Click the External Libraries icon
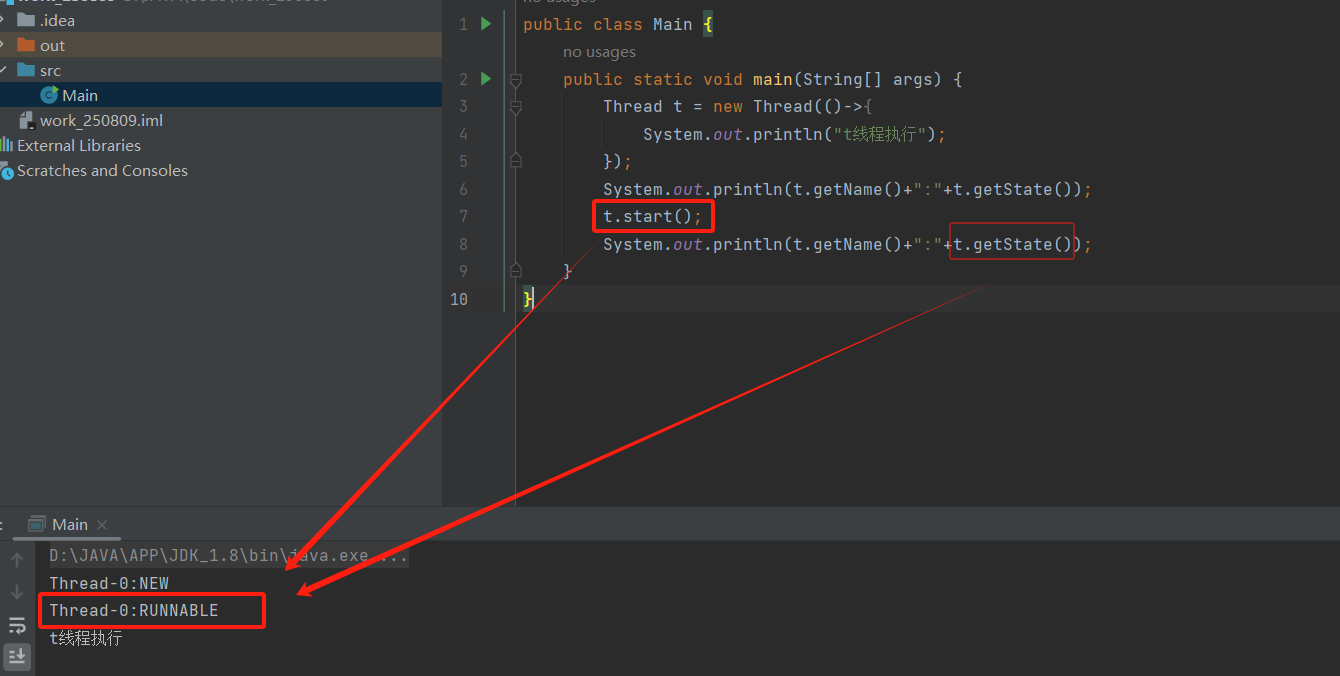 pos(7,145)
